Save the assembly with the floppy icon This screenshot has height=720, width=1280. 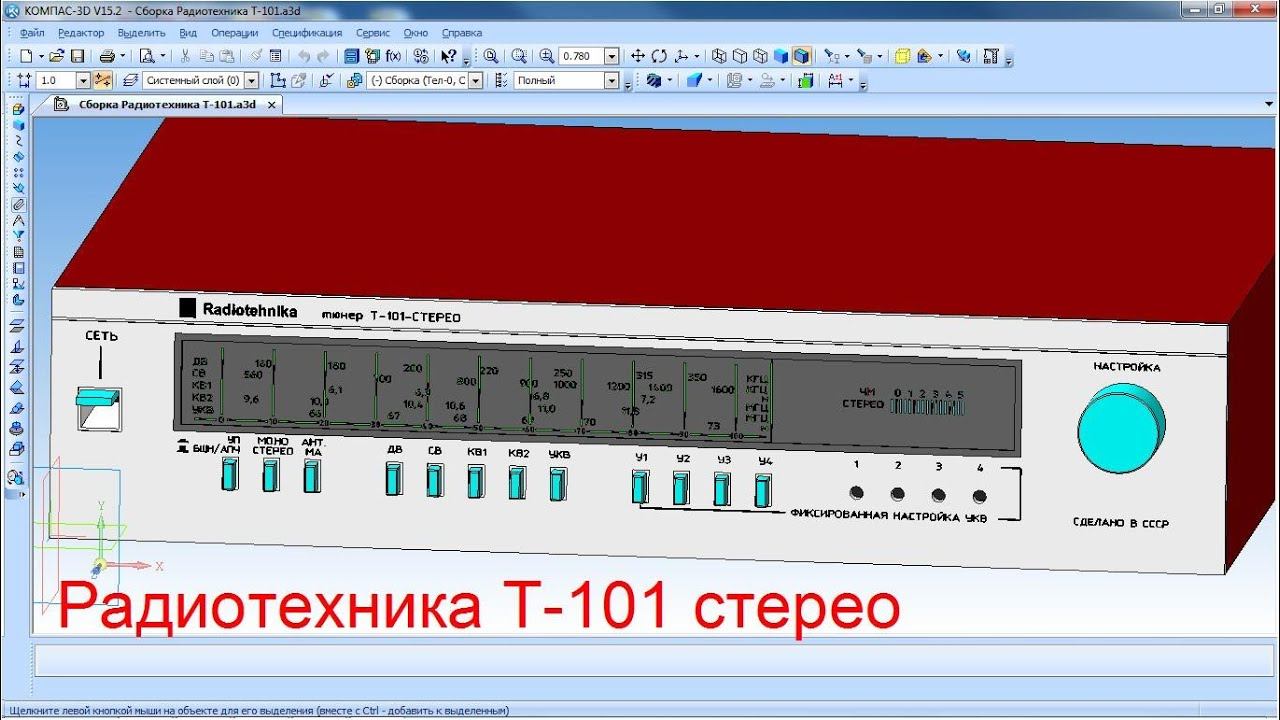click(77, 56)
